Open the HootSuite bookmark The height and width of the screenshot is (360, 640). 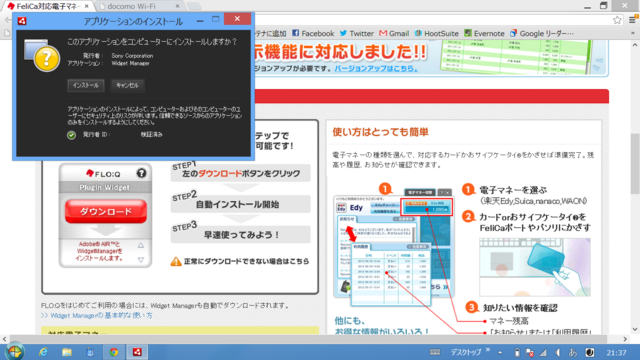pos(437,33)
